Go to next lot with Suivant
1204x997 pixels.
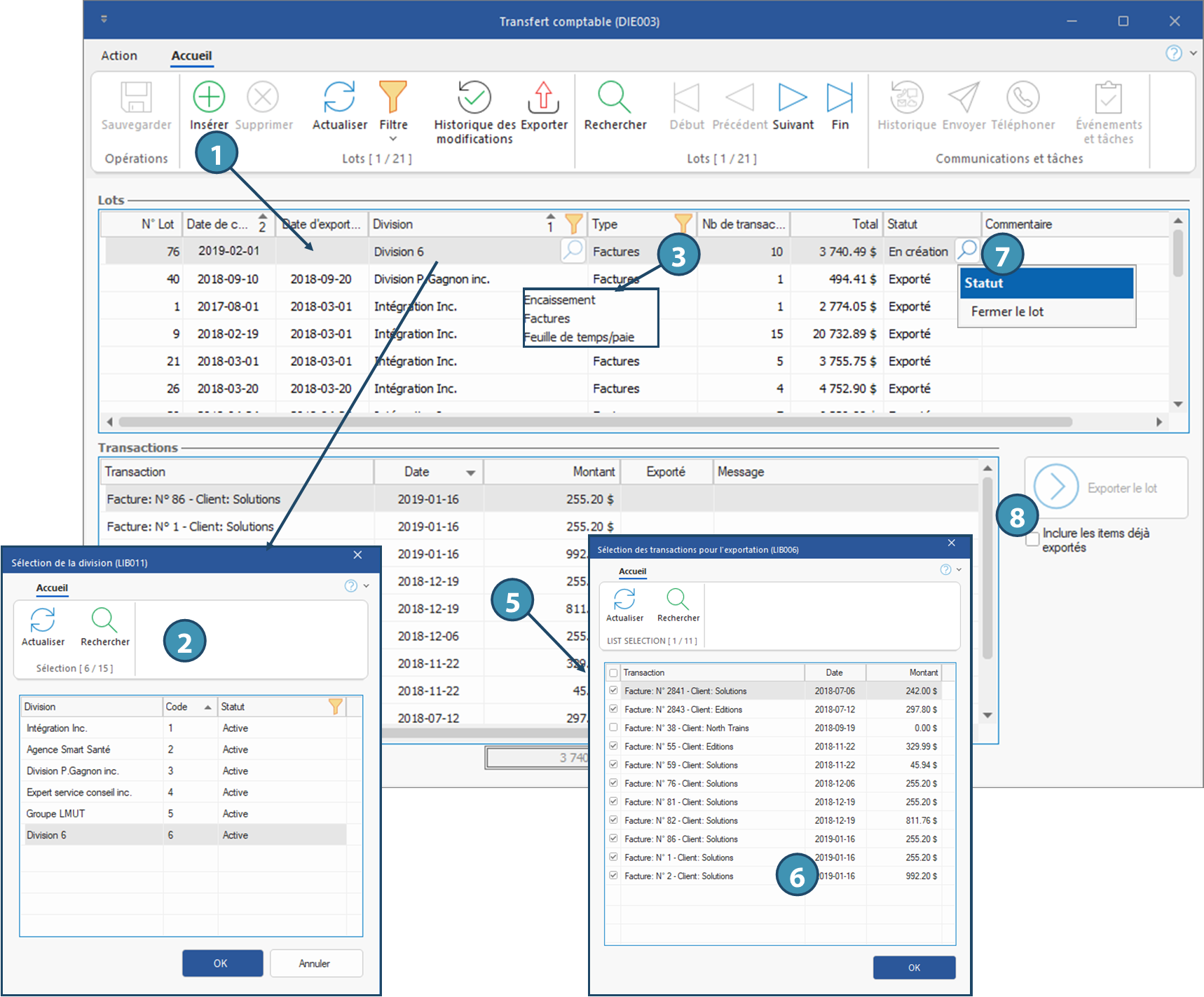pos(793,97)
